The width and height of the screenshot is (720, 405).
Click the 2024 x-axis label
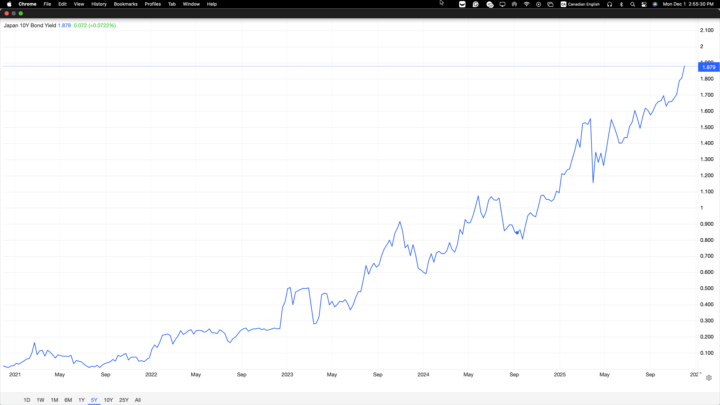tap(423, 375)
